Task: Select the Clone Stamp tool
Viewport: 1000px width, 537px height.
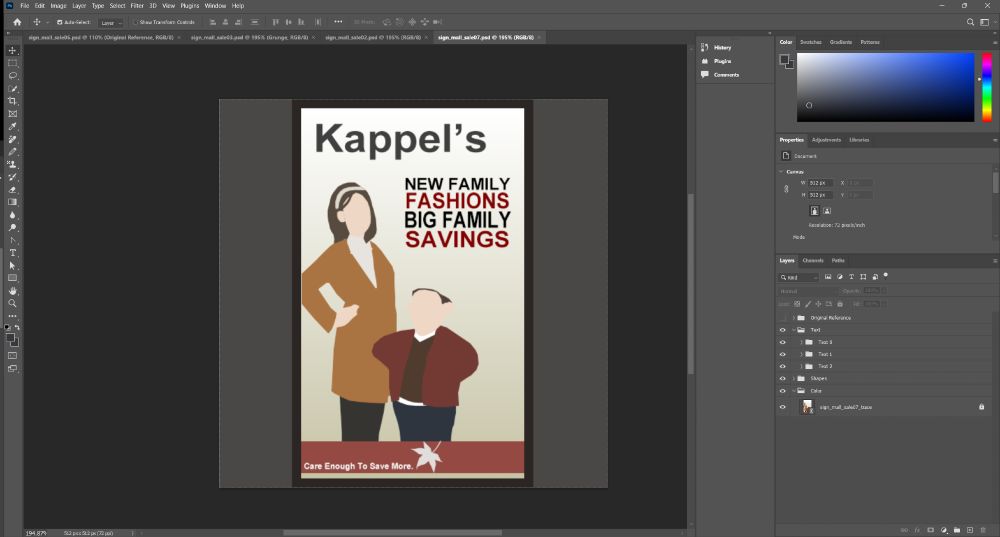Action: pyautogui.click(x=12, y=164)
